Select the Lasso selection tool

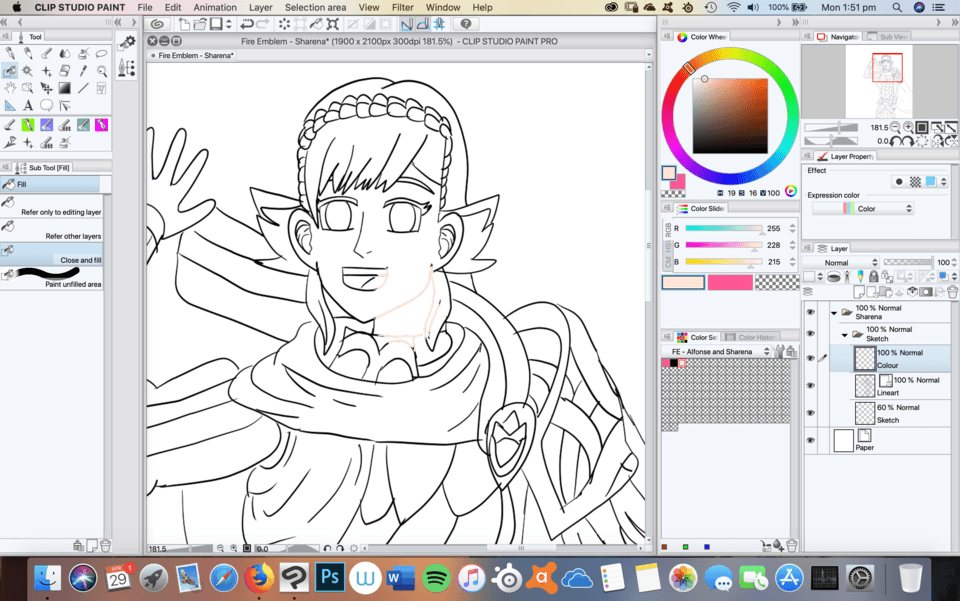click(x=102, y=53)
